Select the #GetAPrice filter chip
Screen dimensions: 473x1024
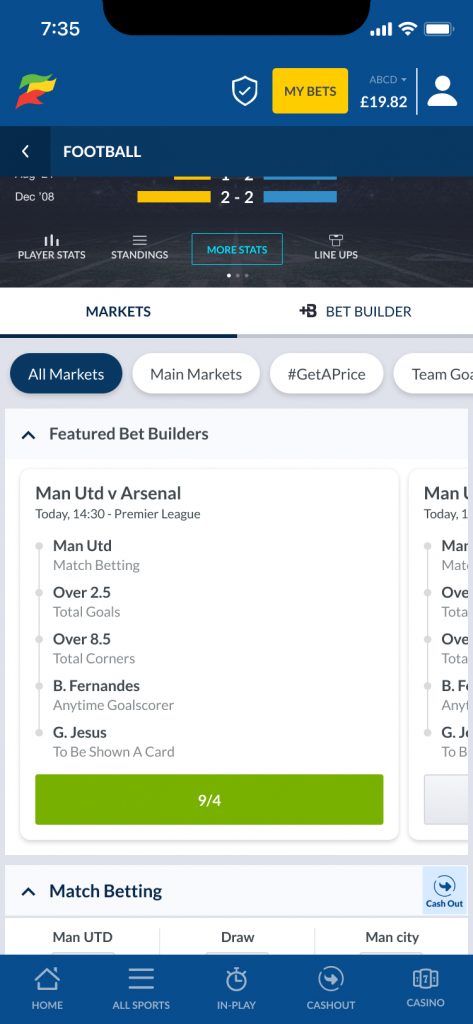pos(327,374)
